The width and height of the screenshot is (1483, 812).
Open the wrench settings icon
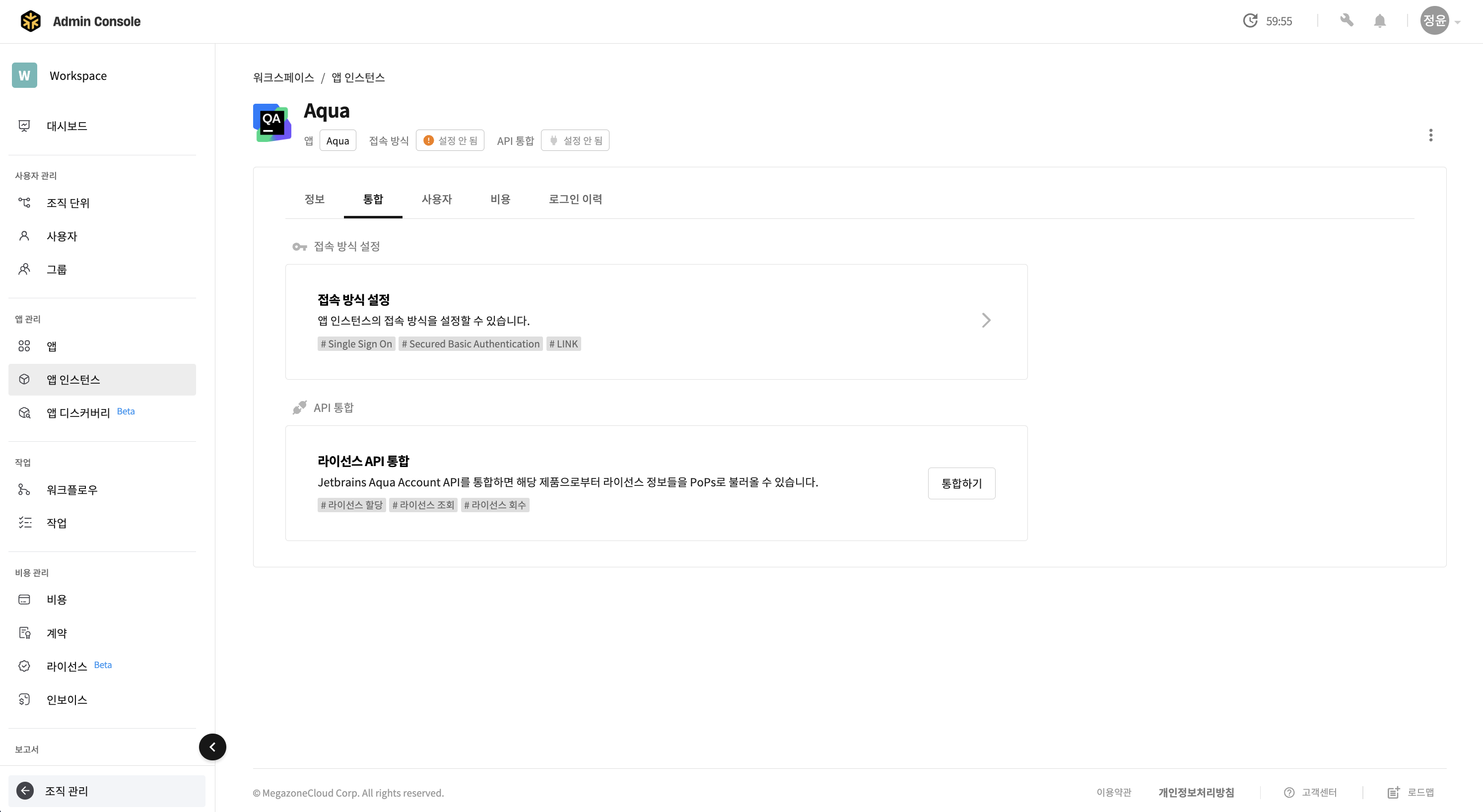point(1347,21)
